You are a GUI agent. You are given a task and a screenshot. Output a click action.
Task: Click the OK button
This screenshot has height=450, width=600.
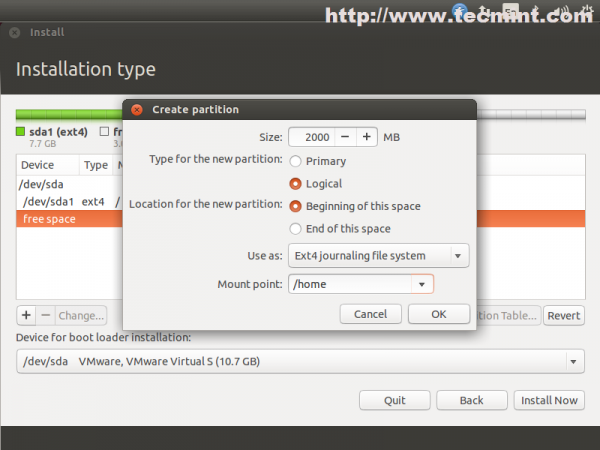click(x=439, y=314)
